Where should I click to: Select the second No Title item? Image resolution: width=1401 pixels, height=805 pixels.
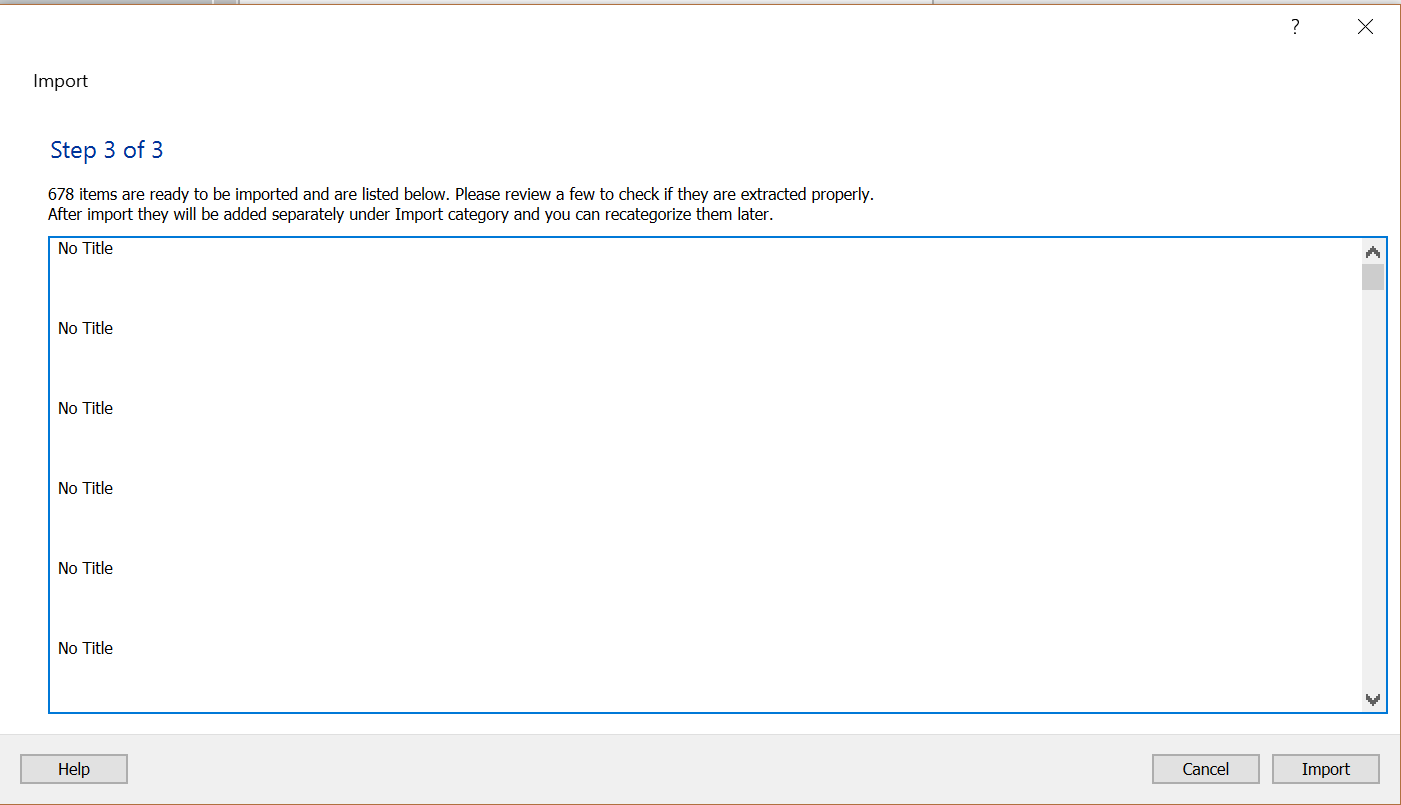[x=86, y=329]
